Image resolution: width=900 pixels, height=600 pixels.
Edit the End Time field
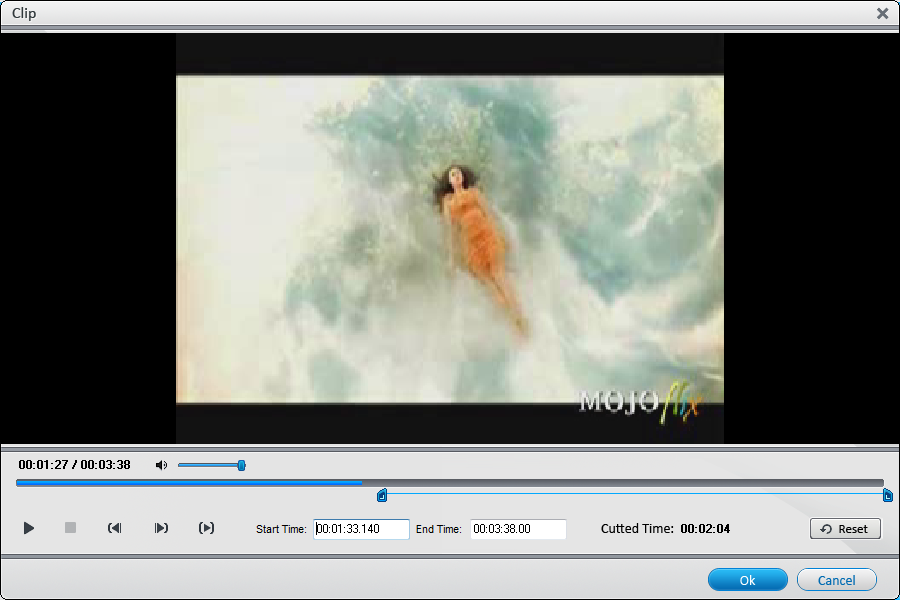(x=518, y=529)
